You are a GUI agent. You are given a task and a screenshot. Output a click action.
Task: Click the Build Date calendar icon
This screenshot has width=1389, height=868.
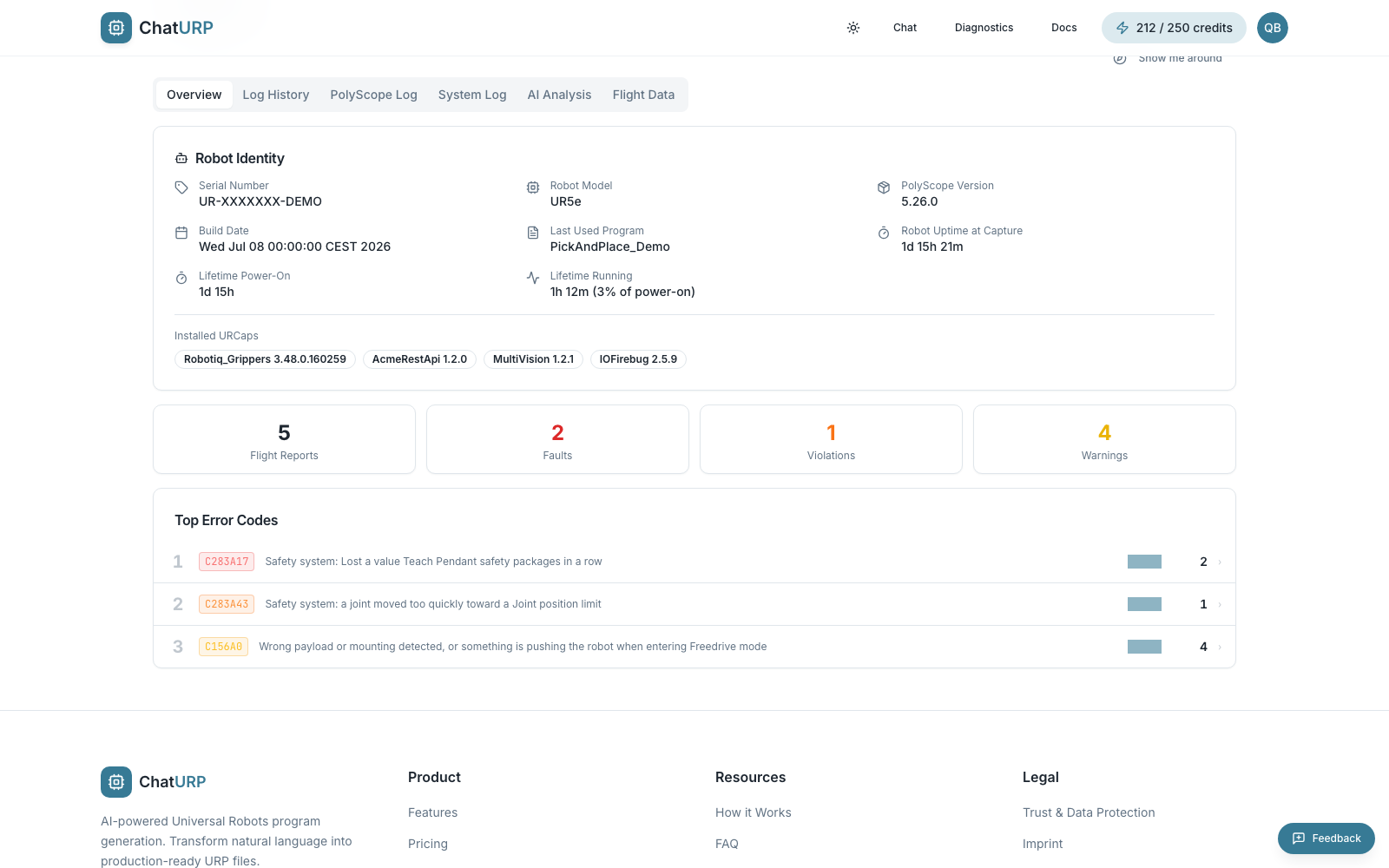(181, 233)
